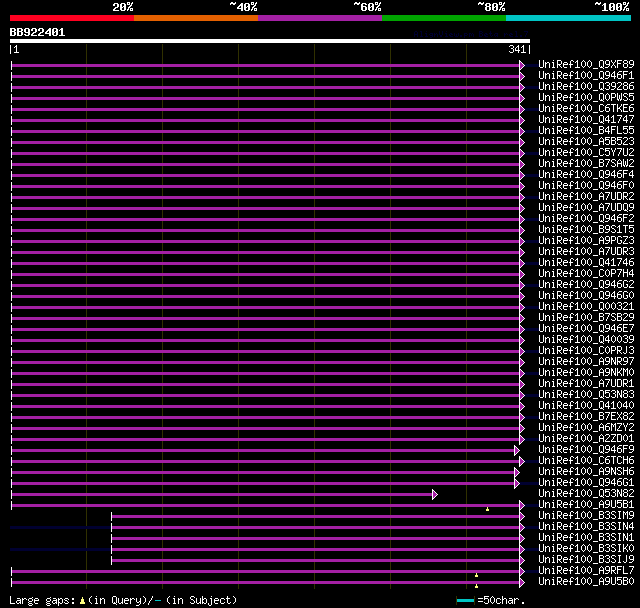
Task: Select the UniRef100_A9PGZ3 label
Action: 586,241
